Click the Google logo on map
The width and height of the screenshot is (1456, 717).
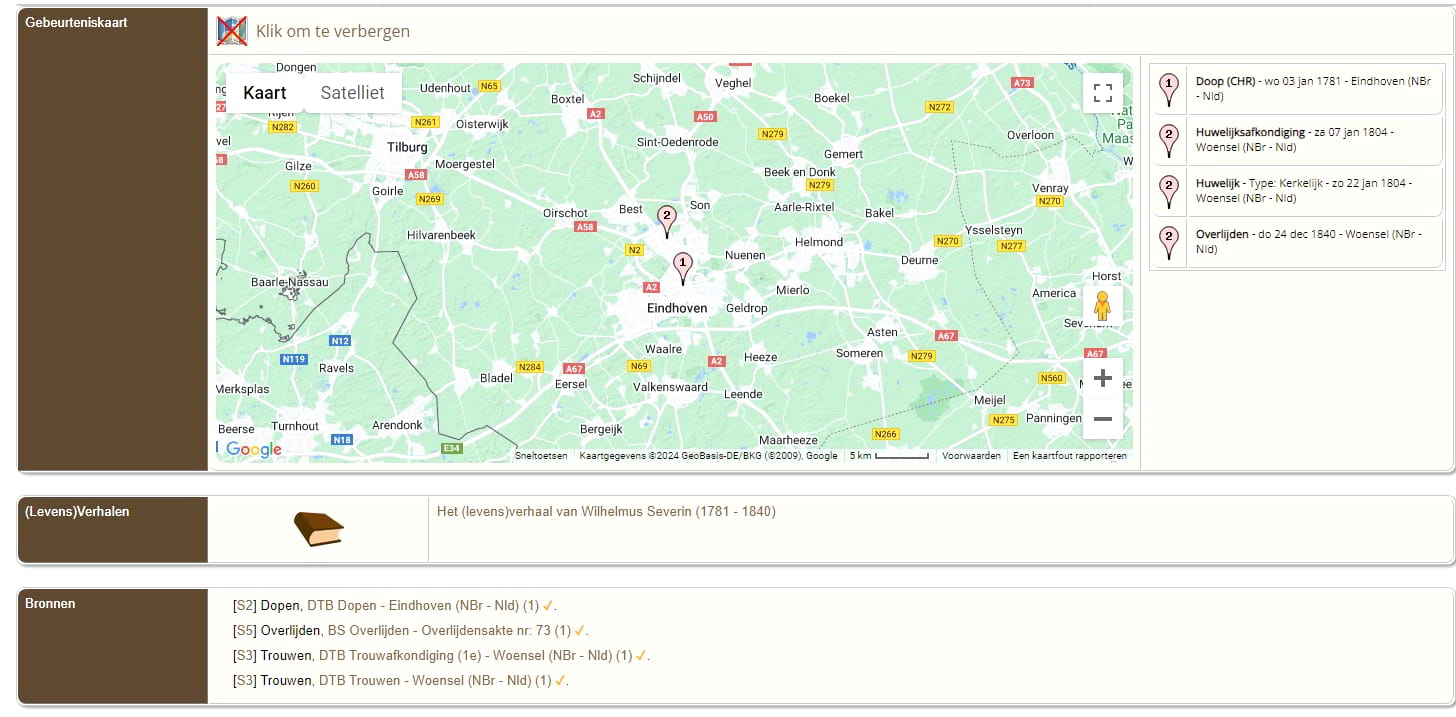(x=253, y=449)
